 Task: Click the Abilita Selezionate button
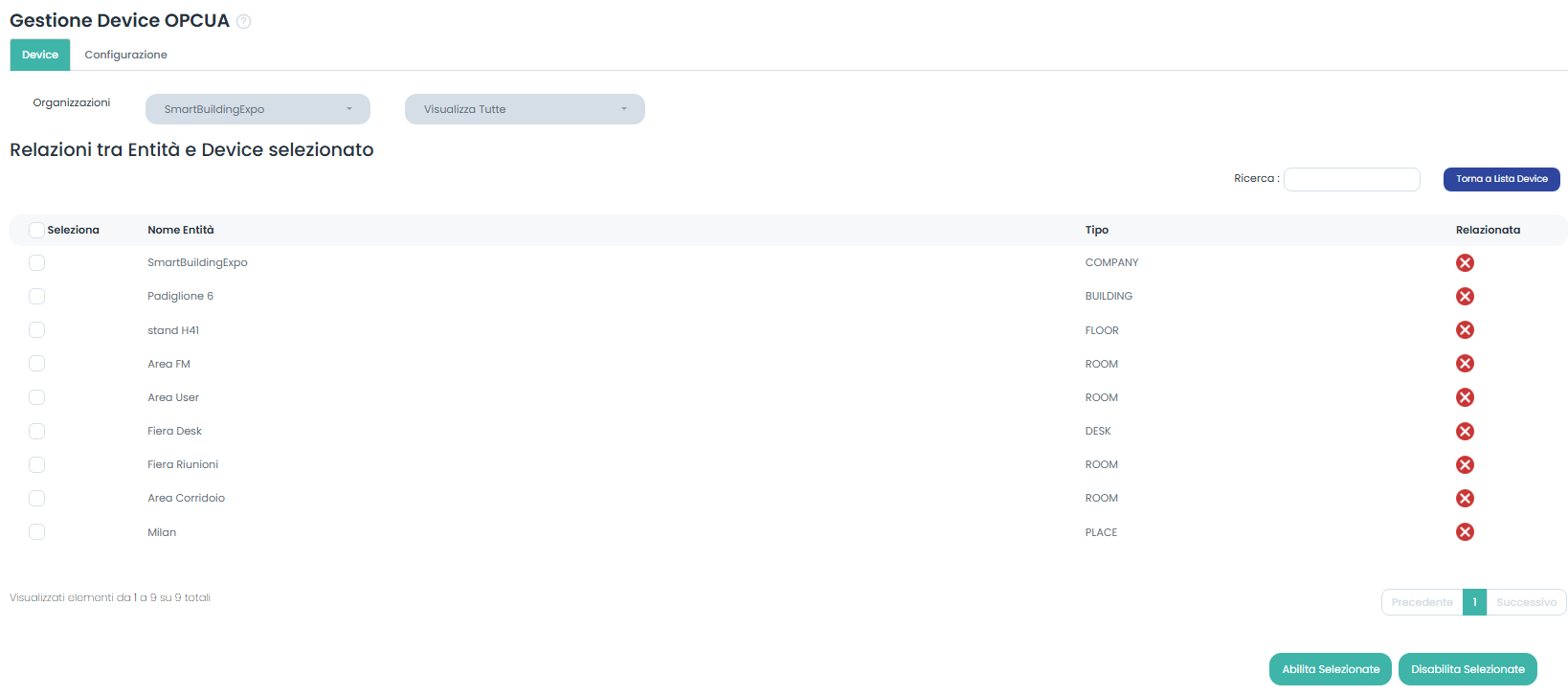[1331, 669]
